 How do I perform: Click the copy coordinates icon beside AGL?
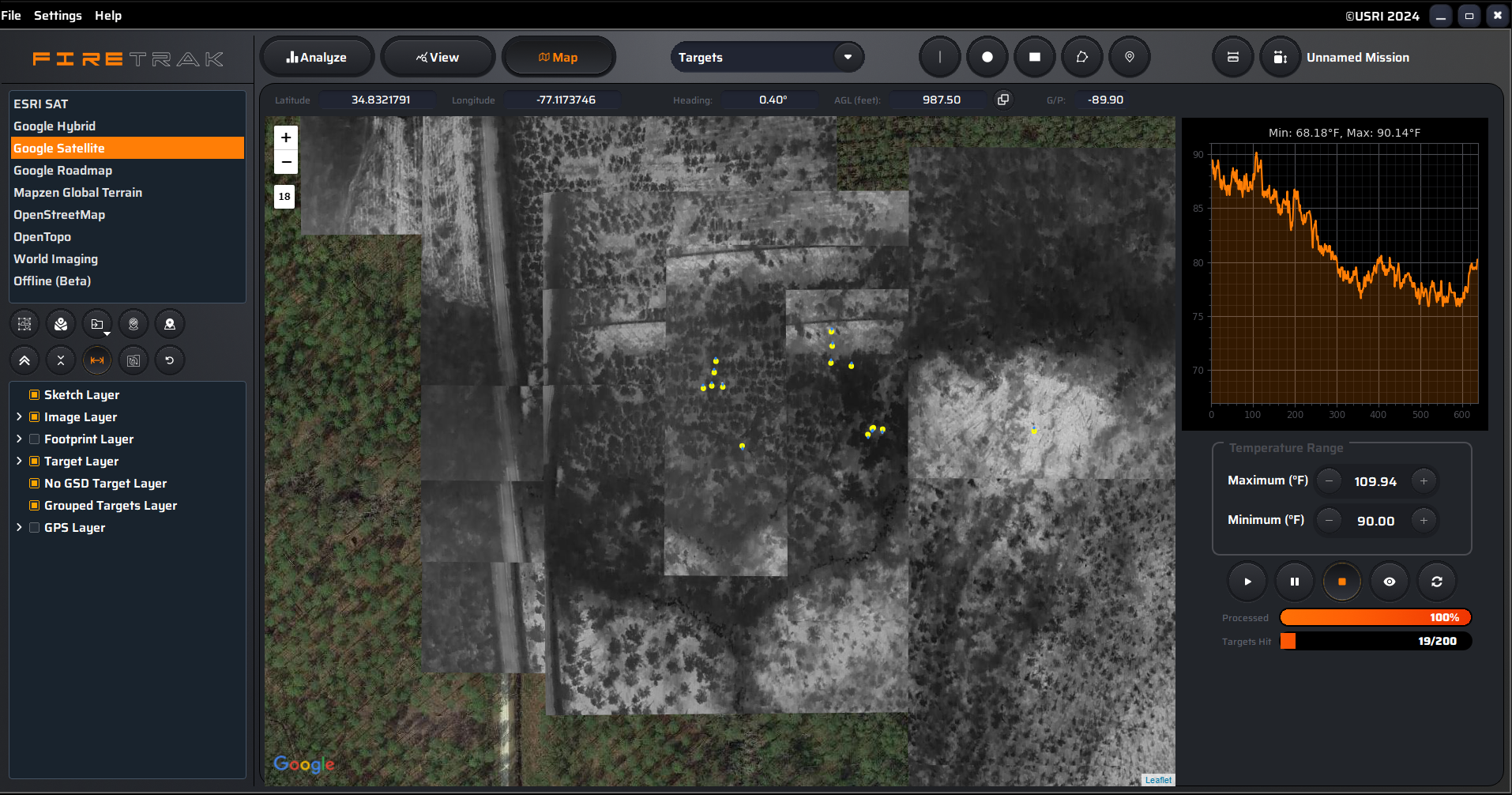click(x=1002, y=100)
